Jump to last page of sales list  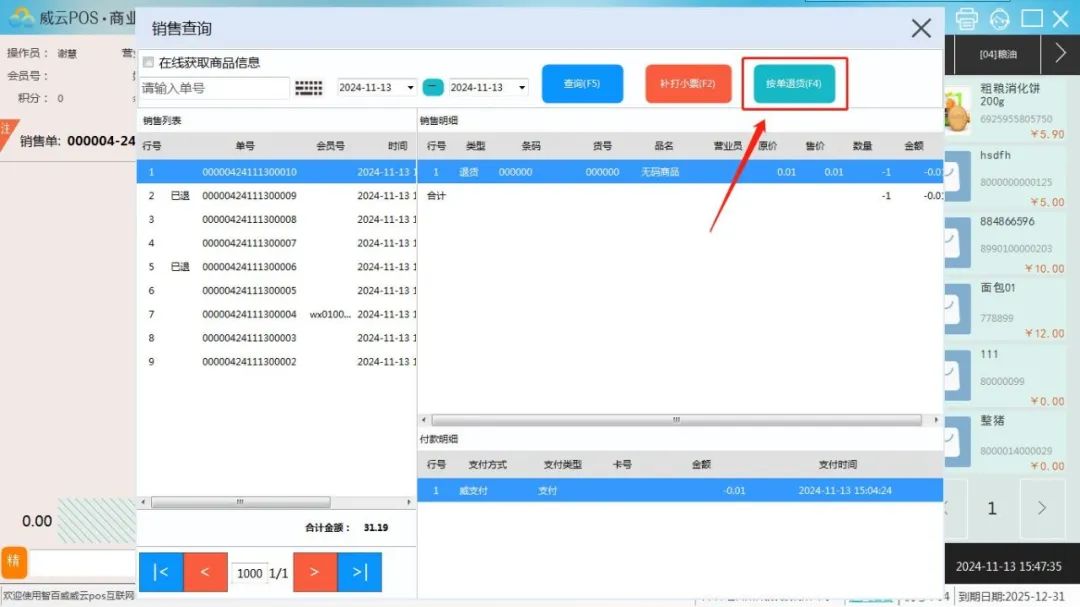tap(360, 572)
